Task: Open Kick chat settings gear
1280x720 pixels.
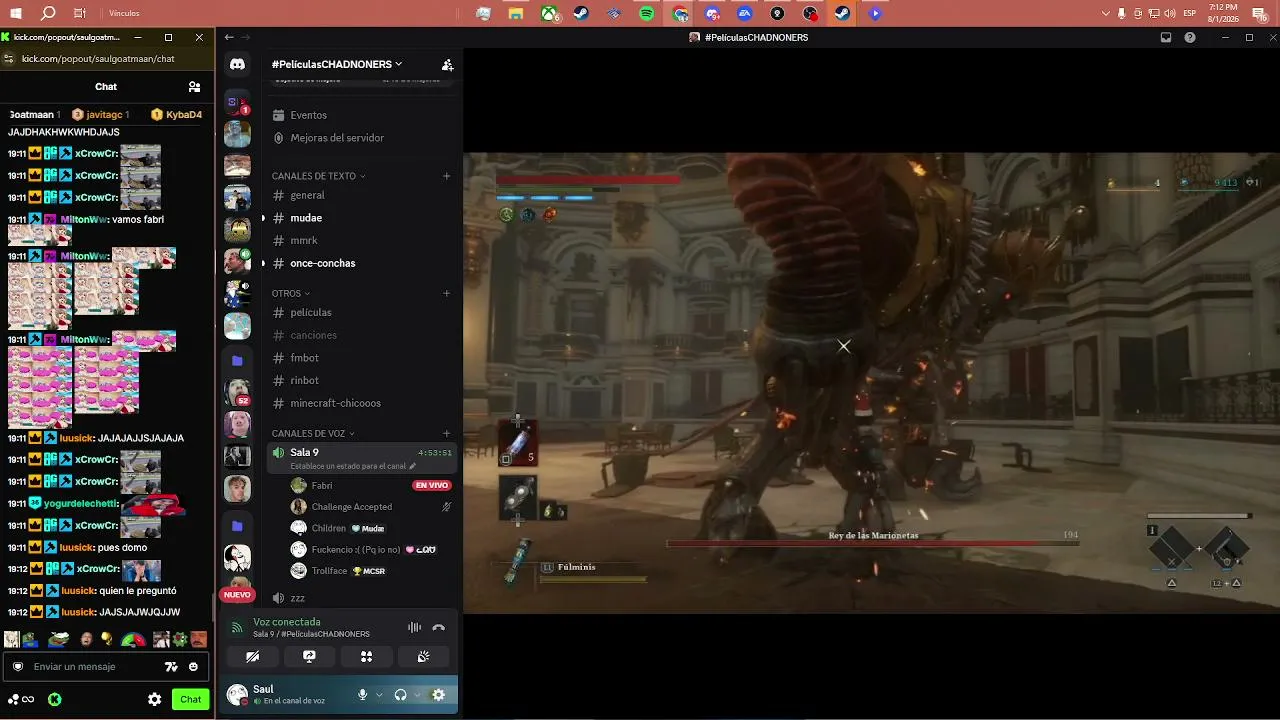Action: pyautogui.click(x=154, y=700)
